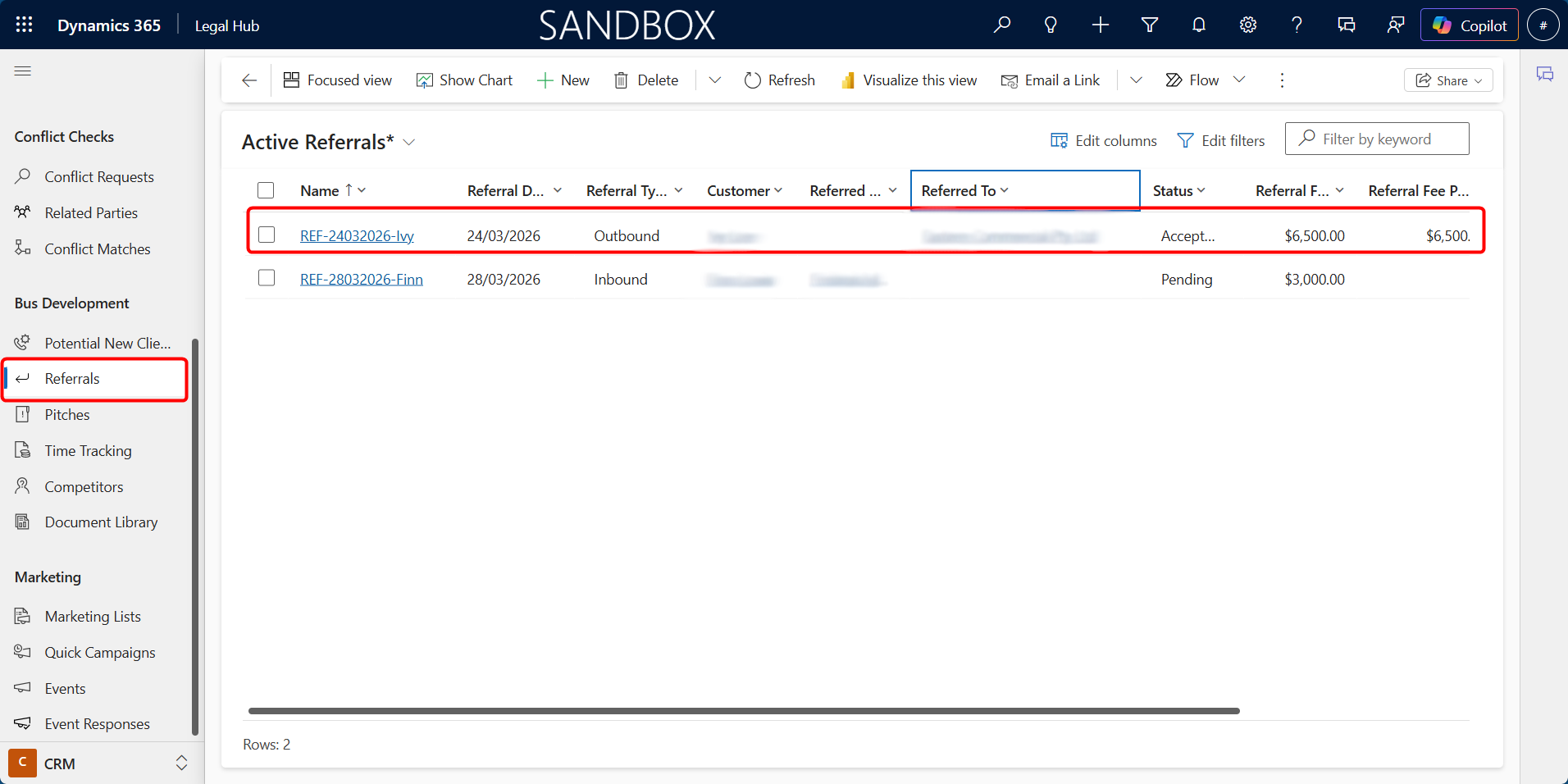Refresh the referrals list
The height and width of the screenshot is (784, 1568).
click(x=780, y=80)
